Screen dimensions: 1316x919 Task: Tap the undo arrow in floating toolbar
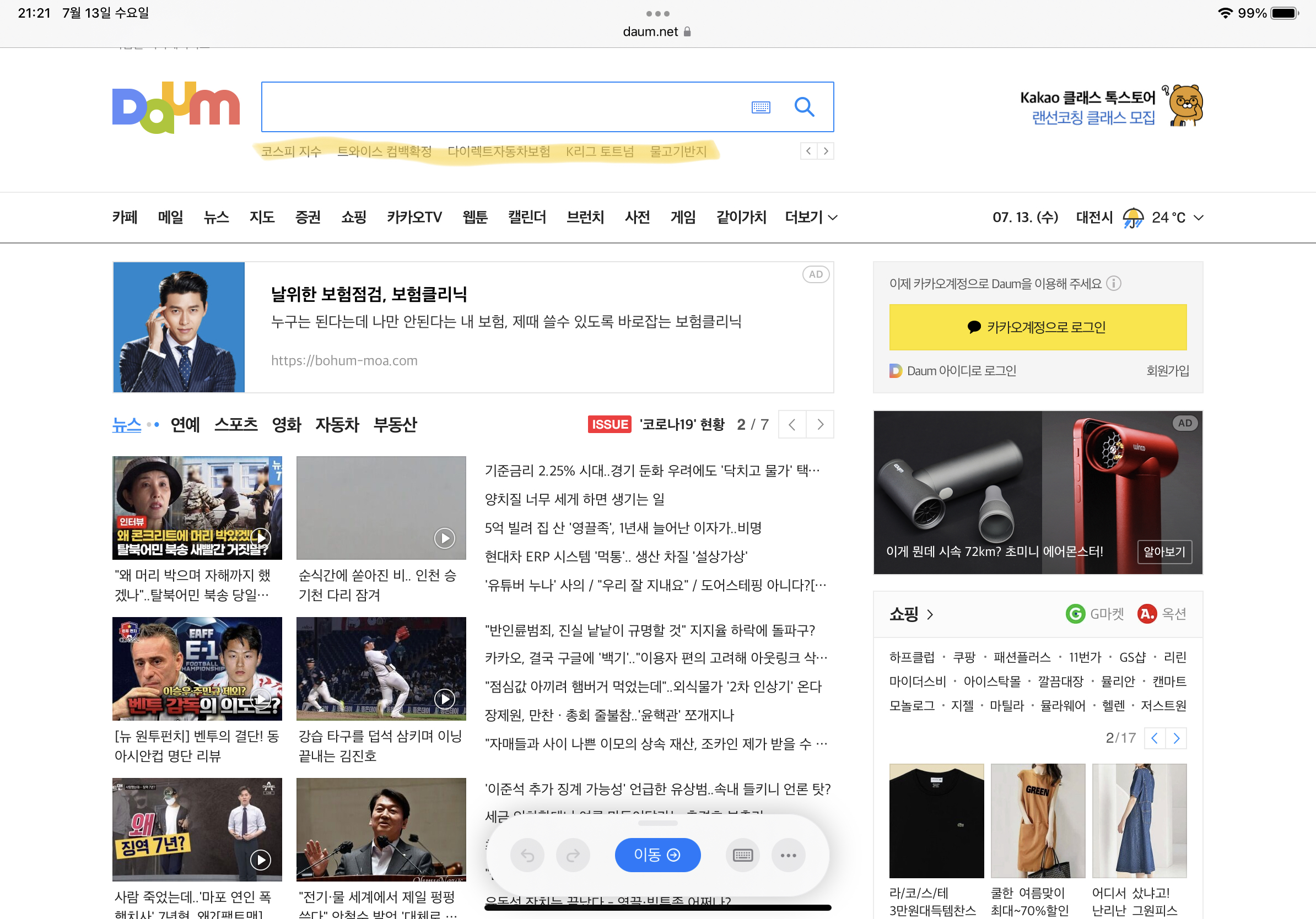click(x=527, y=855)
